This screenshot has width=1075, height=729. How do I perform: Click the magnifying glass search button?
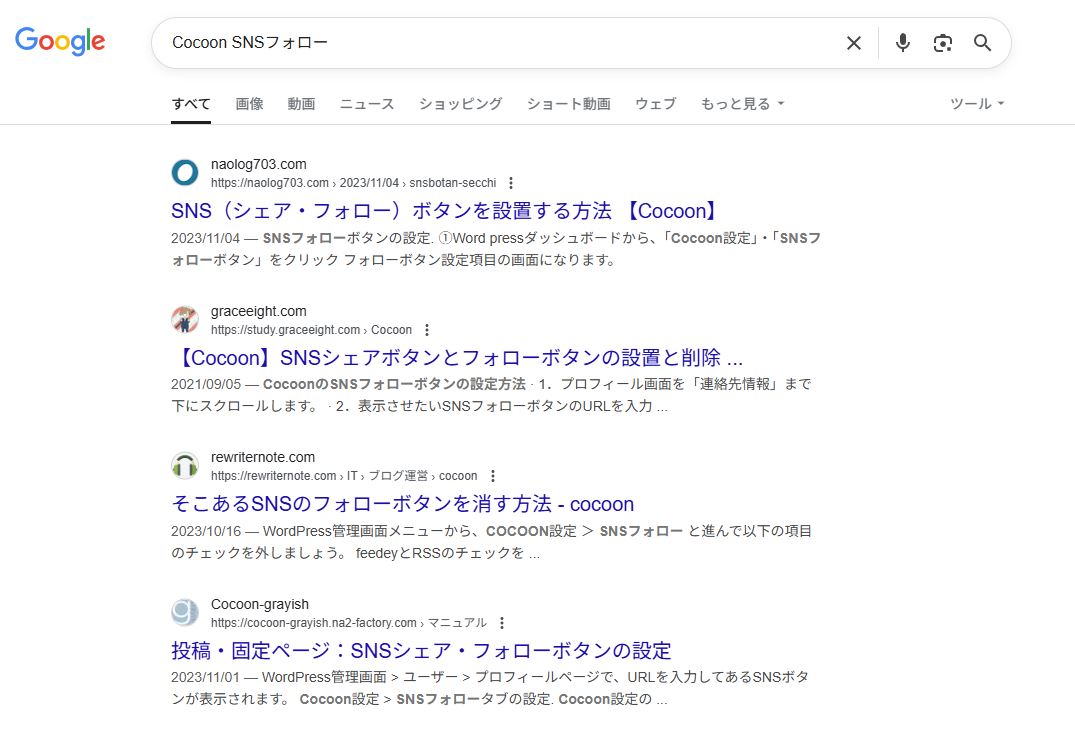(982, 43)
